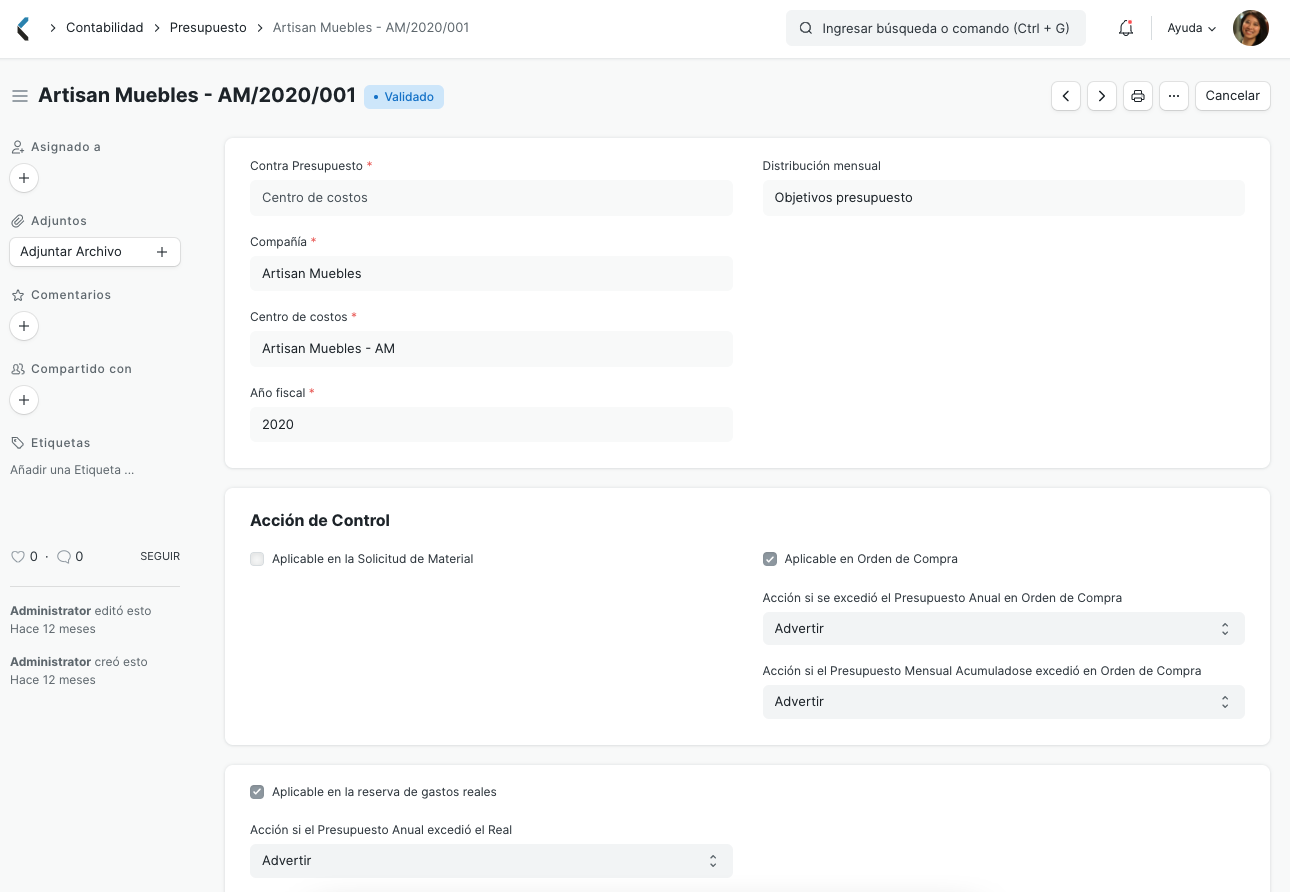
Task: Click the Año fiscal 2020 field
Action: pos(491,424)
